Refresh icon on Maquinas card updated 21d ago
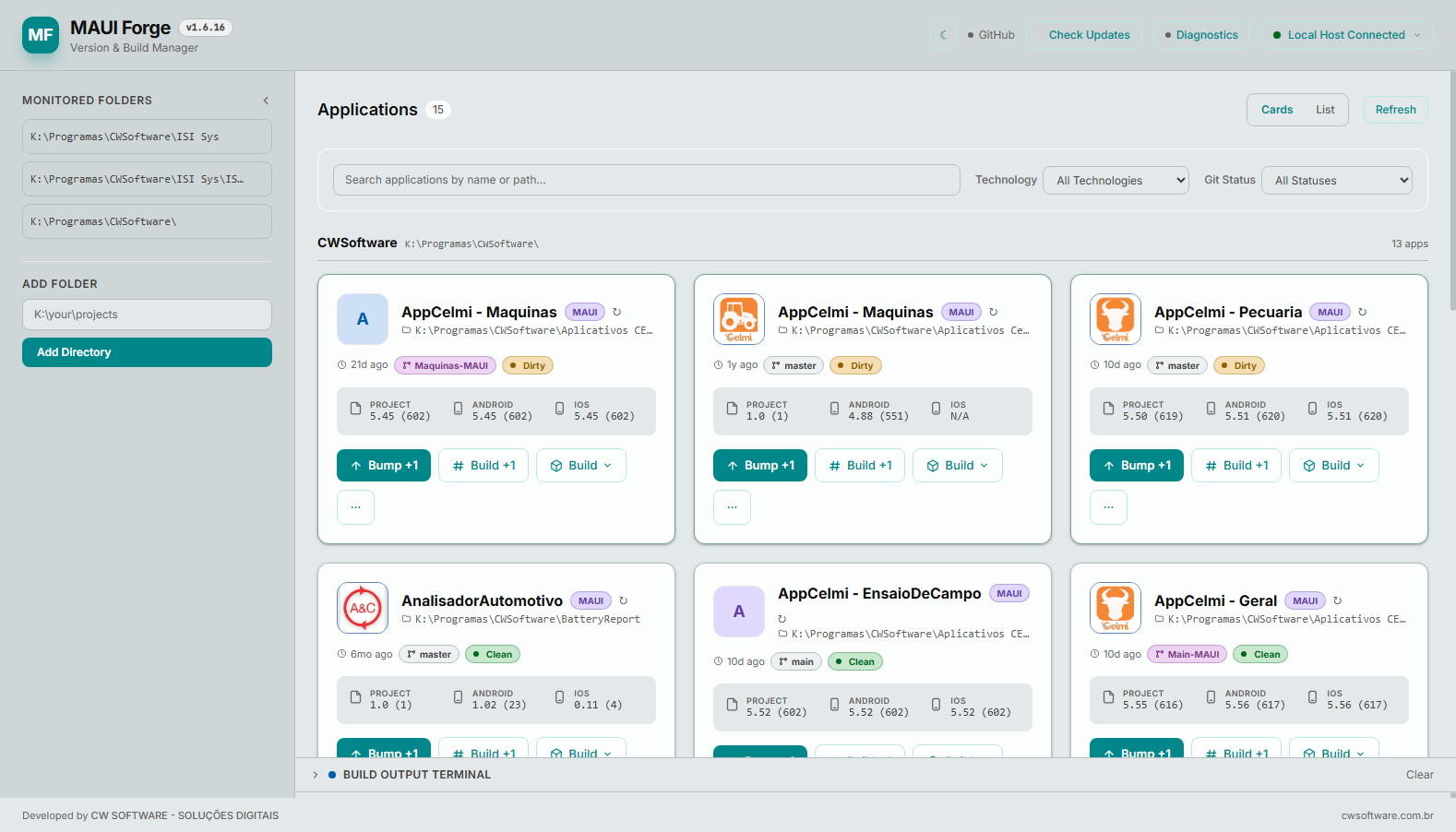 [x=617, y=312]
